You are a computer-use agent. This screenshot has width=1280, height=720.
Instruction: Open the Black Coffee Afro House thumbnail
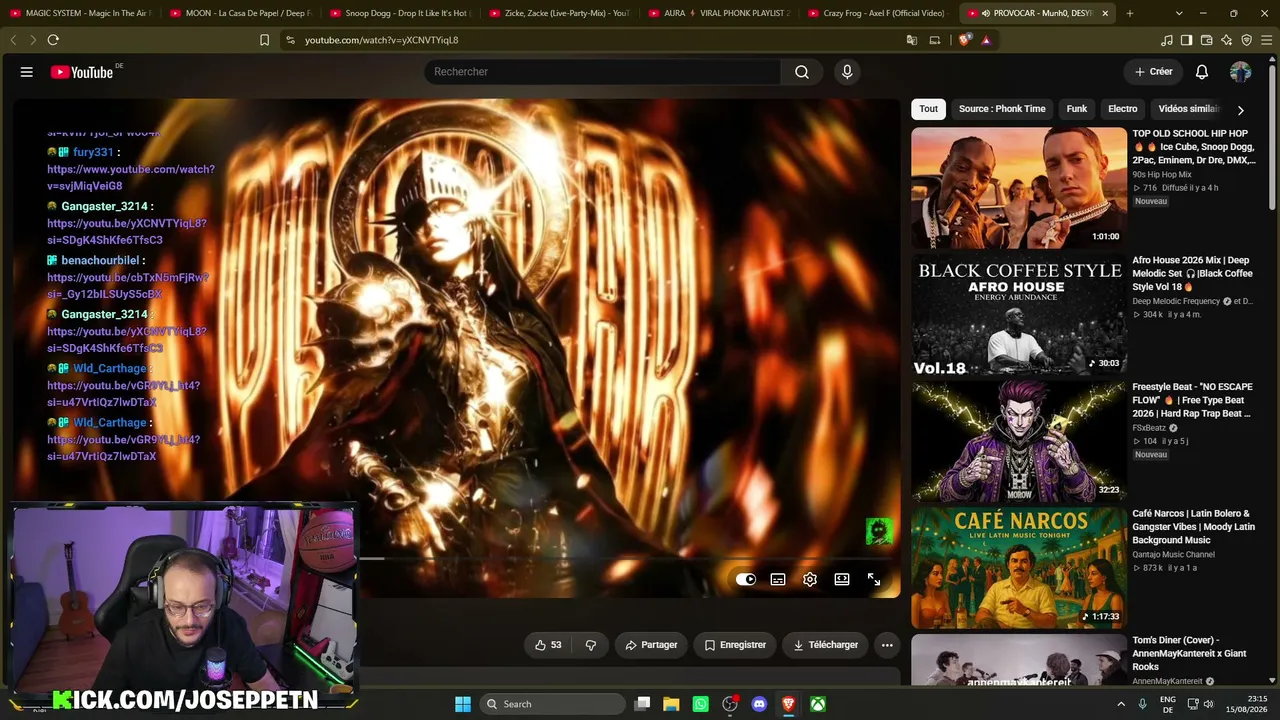point(1018,315)
